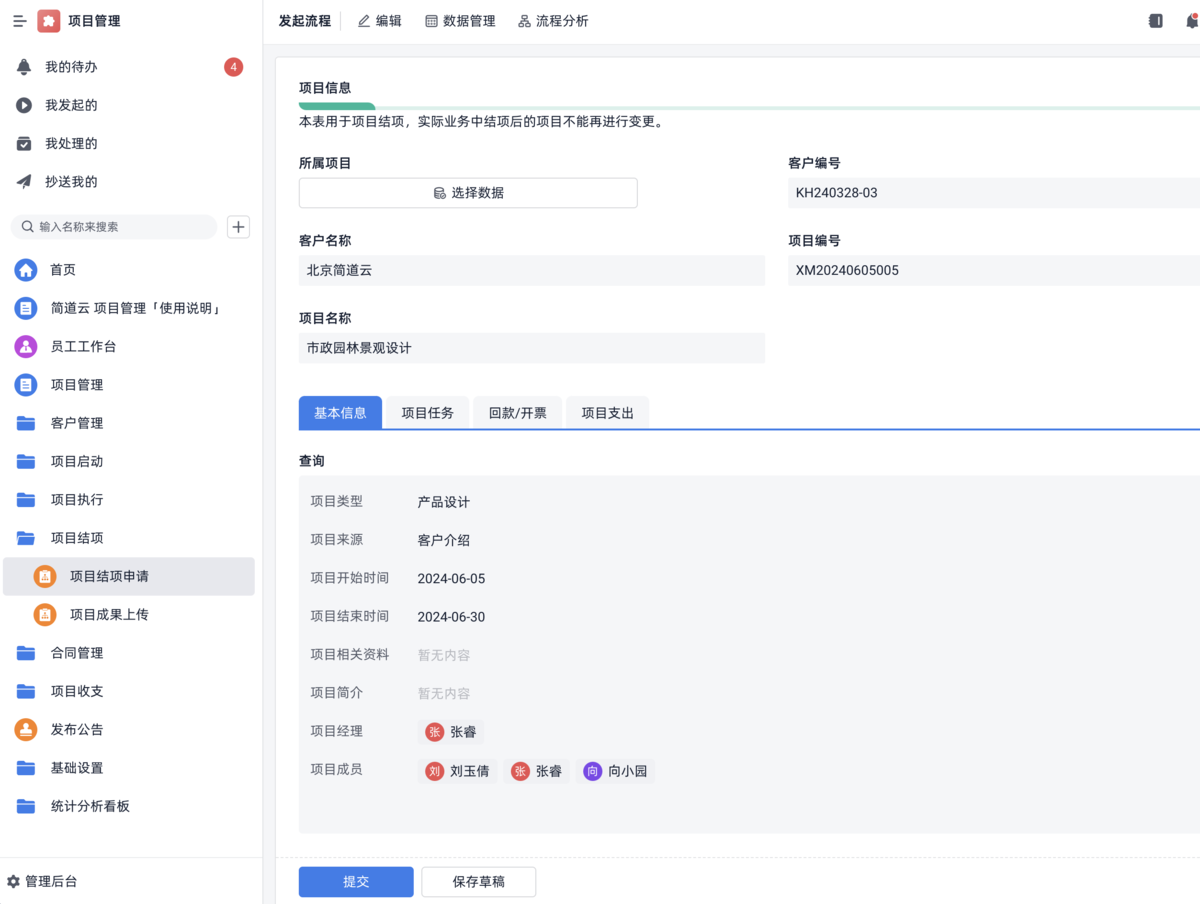Viewport: 1200px width, 904px height.
Task: Expand the 合同管理 folder
Action: pos(26,653)
